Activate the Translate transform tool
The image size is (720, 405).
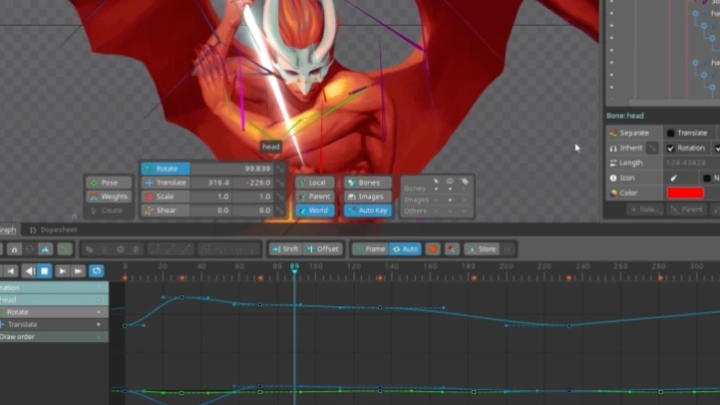click(x=166, y=183)
